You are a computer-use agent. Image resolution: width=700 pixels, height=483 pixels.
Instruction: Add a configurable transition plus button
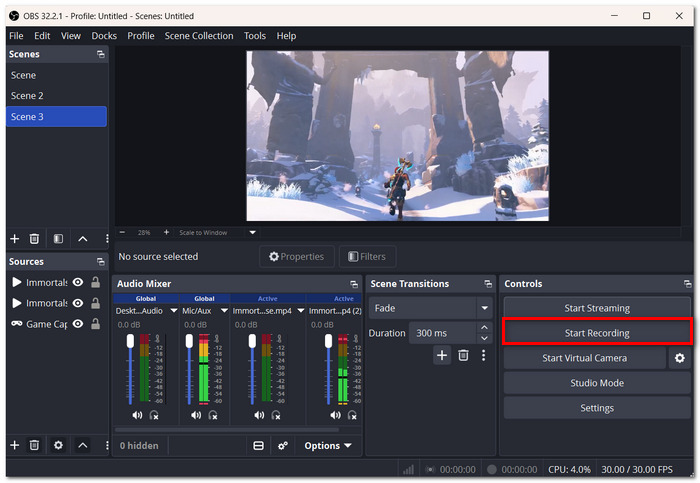pyautogui.click(x=442, y=355)
